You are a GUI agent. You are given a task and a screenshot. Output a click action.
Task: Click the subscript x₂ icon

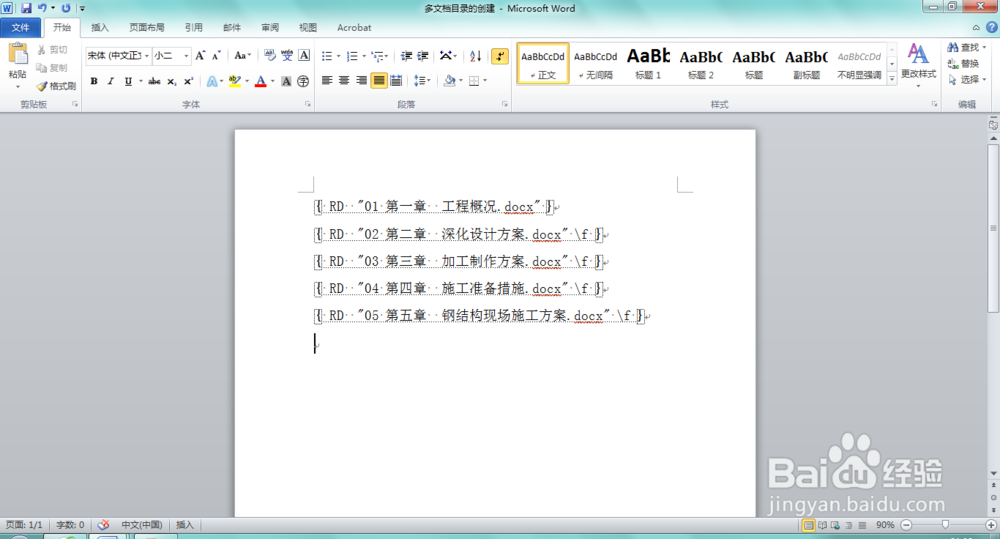point(172,82)
